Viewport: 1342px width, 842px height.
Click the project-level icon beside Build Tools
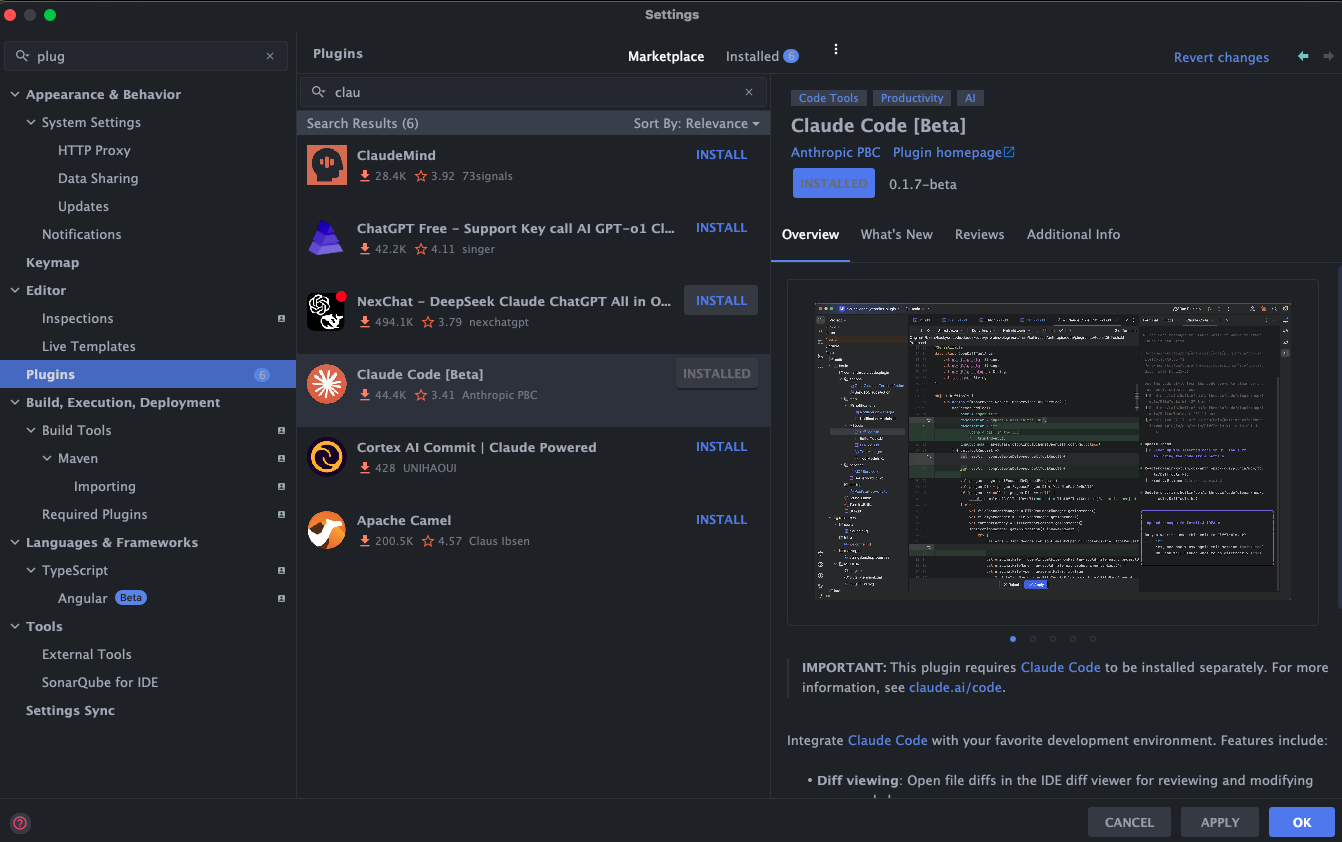tap(281, 431)
